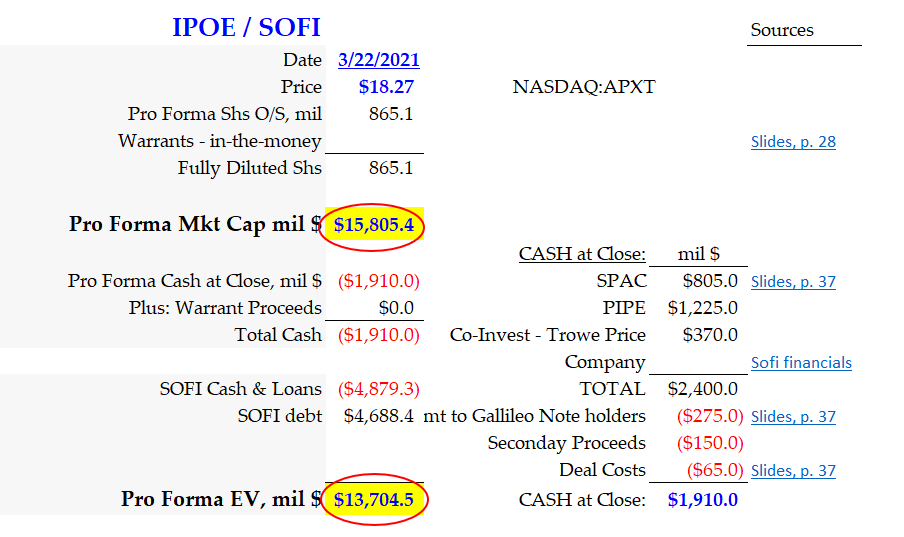Viewport: 904px width, 537px height.
Task: Click the Sources header cell
Action: (782, 30)
